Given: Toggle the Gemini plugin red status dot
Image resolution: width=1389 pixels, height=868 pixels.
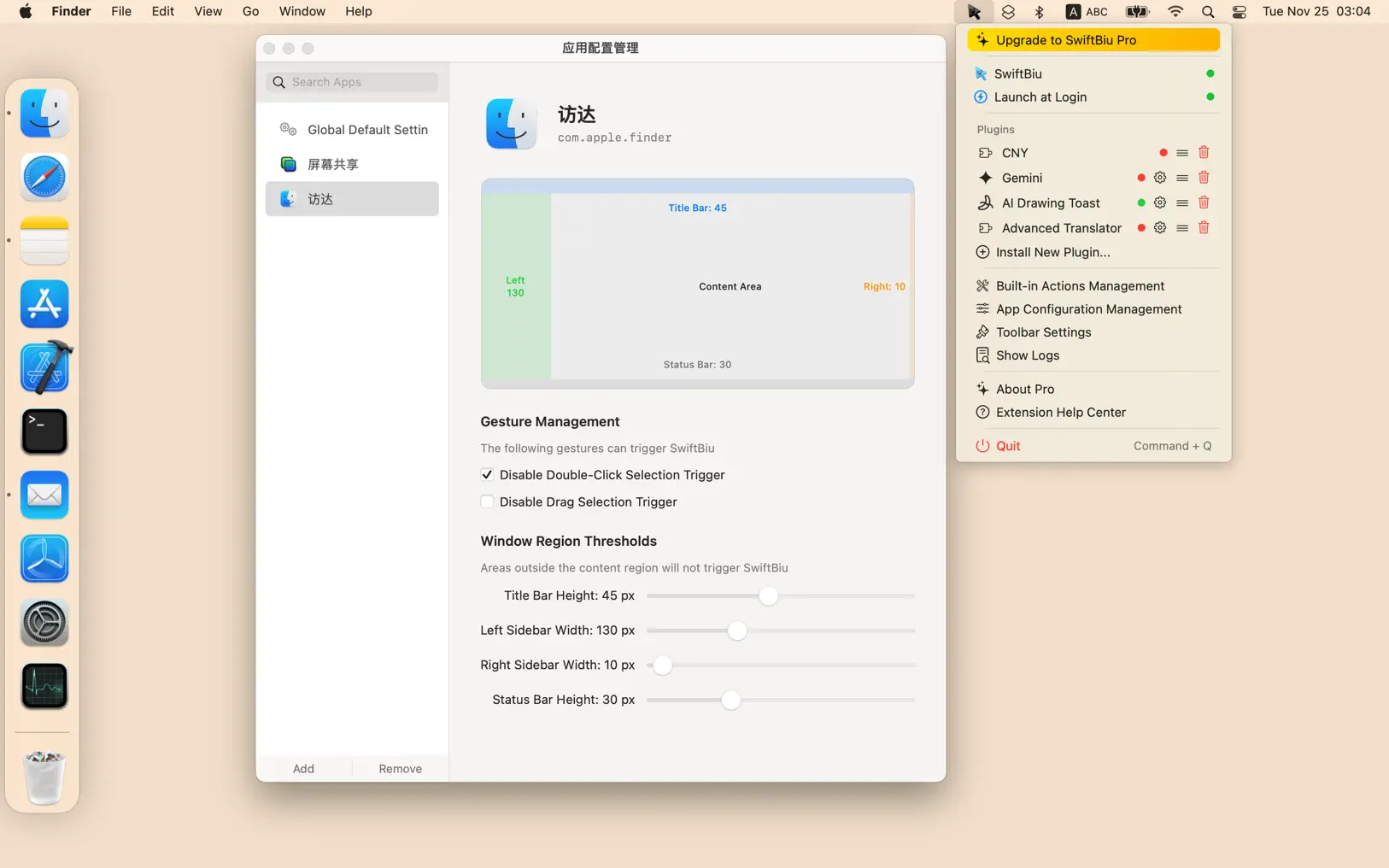Looking at the screenshot, I should click(x=1140, y=178).
